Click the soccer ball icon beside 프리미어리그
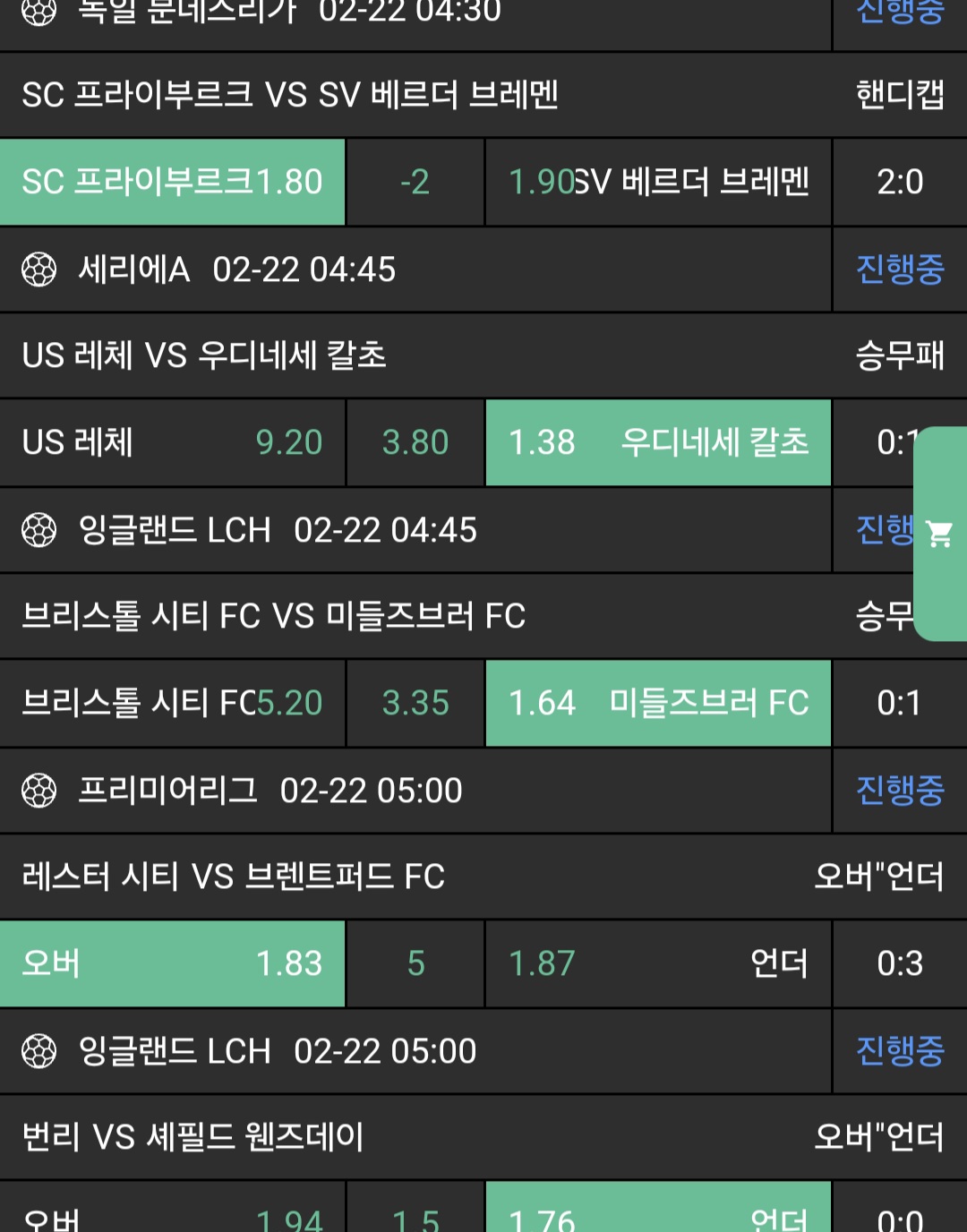 click(x=39, y=791)
